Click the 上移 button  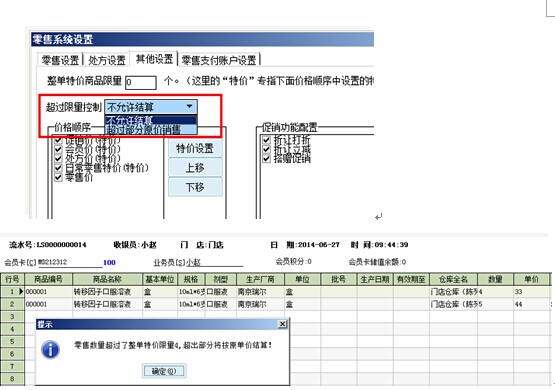[195, 167]
